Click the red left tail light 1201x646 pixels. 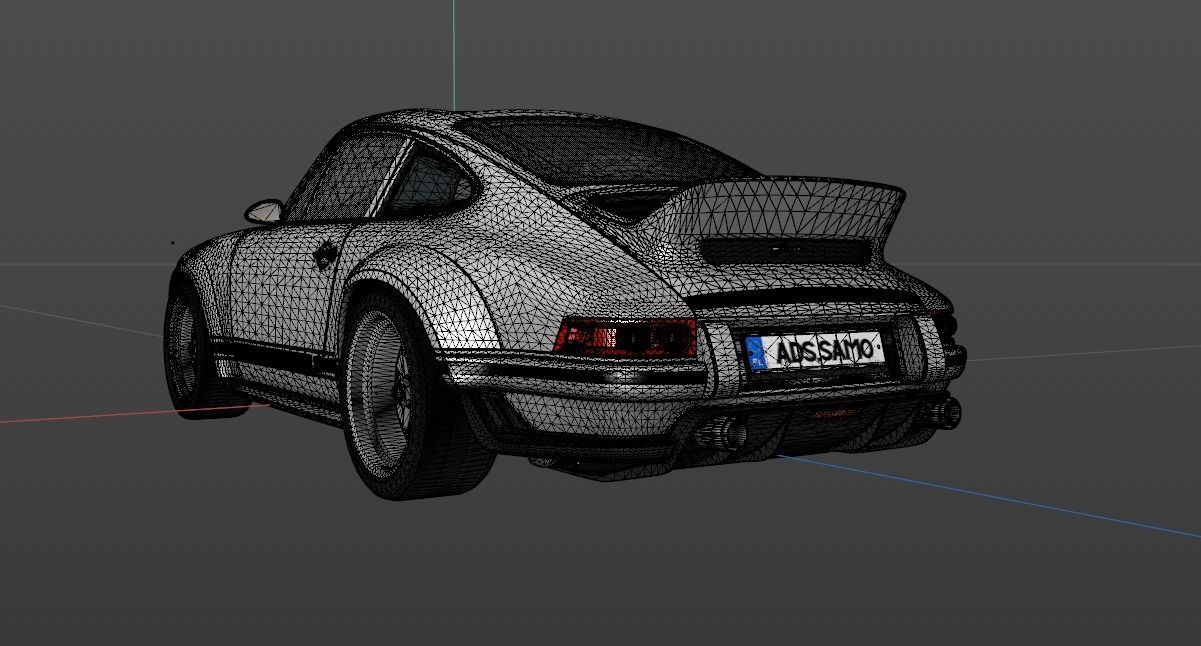625,337
